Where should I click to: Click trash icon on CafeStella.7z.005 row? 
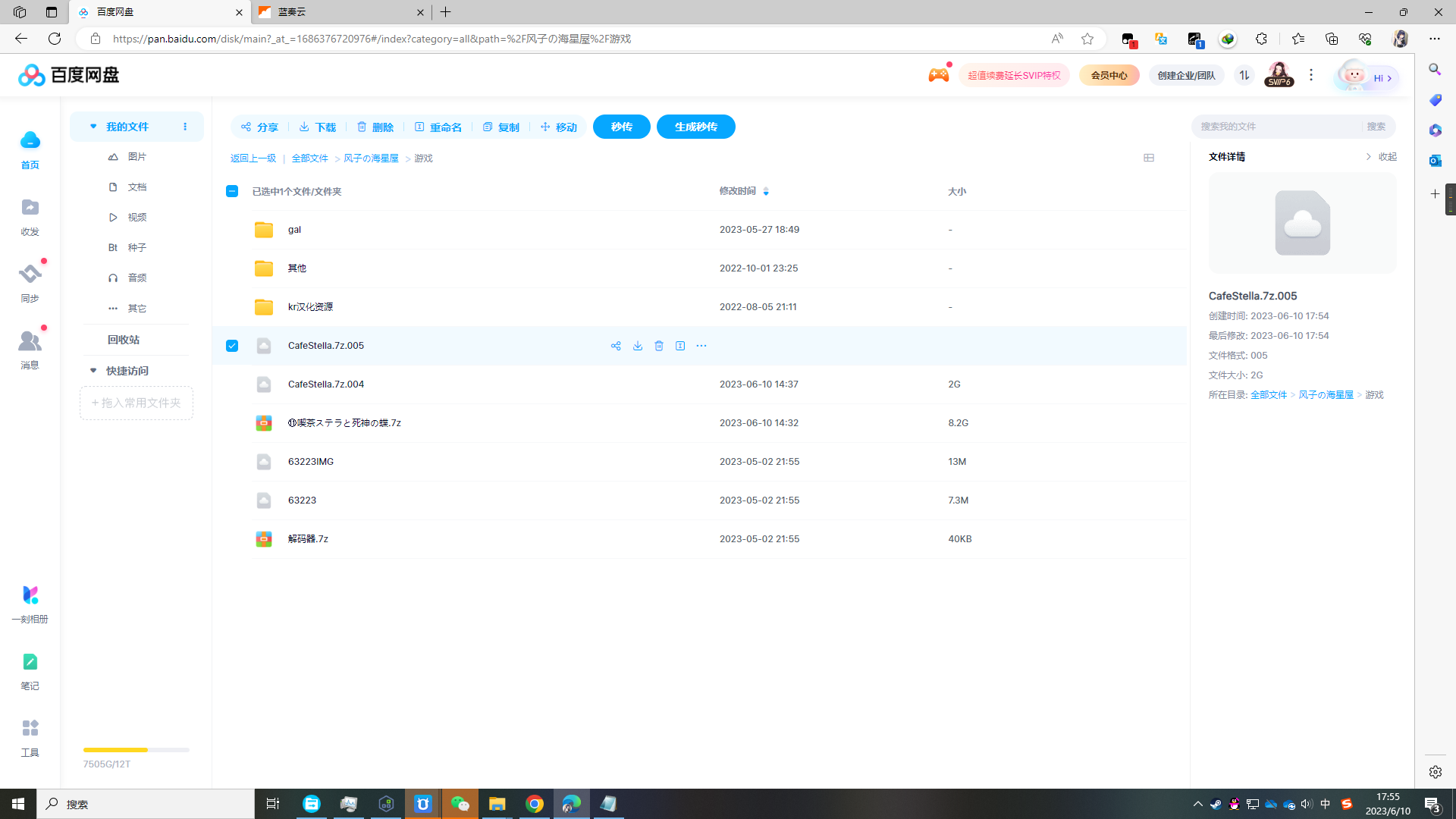tap(659, 346)
